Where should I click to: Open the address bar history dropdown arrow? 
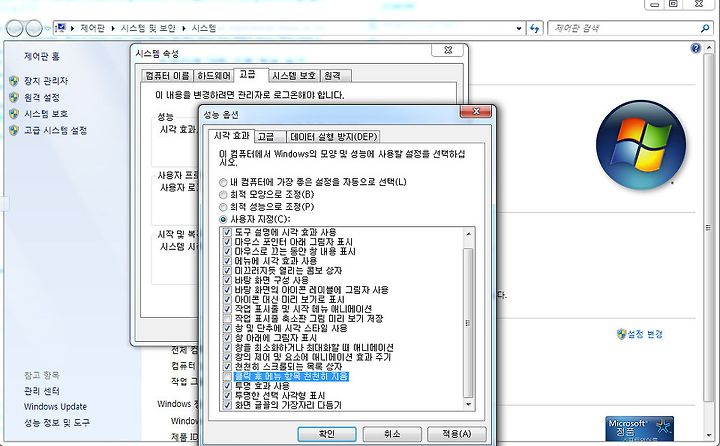point(519,28)
